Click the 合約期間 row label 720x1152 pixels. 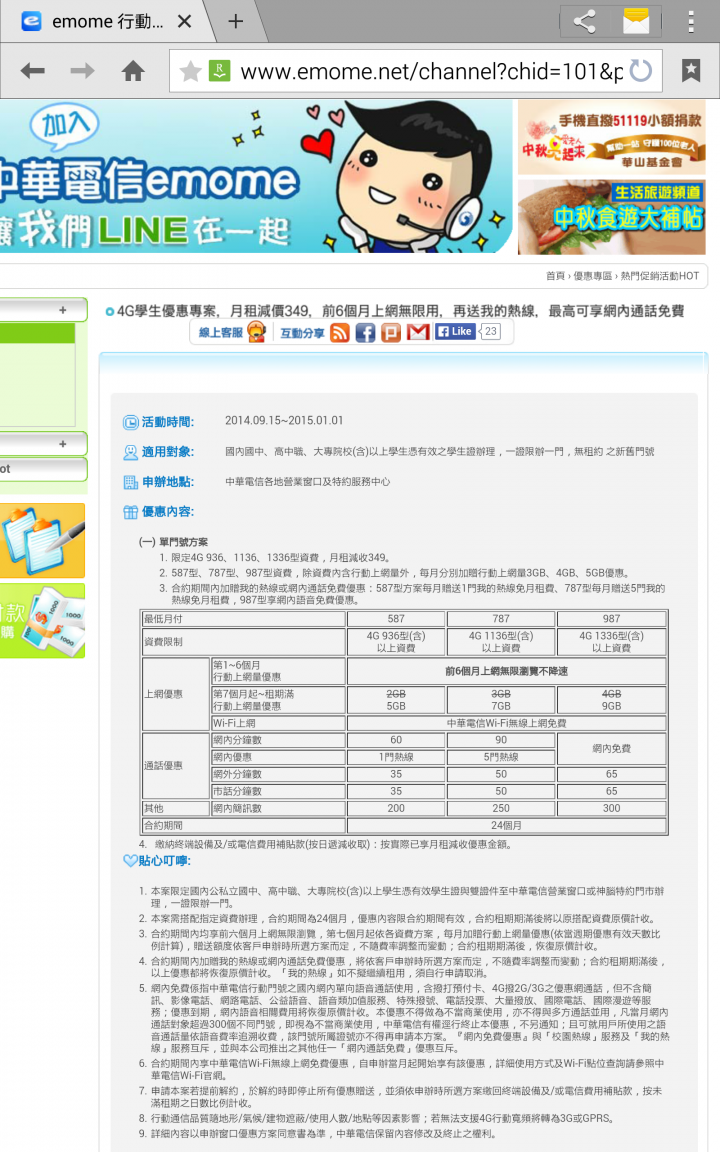tap(244, 825)
